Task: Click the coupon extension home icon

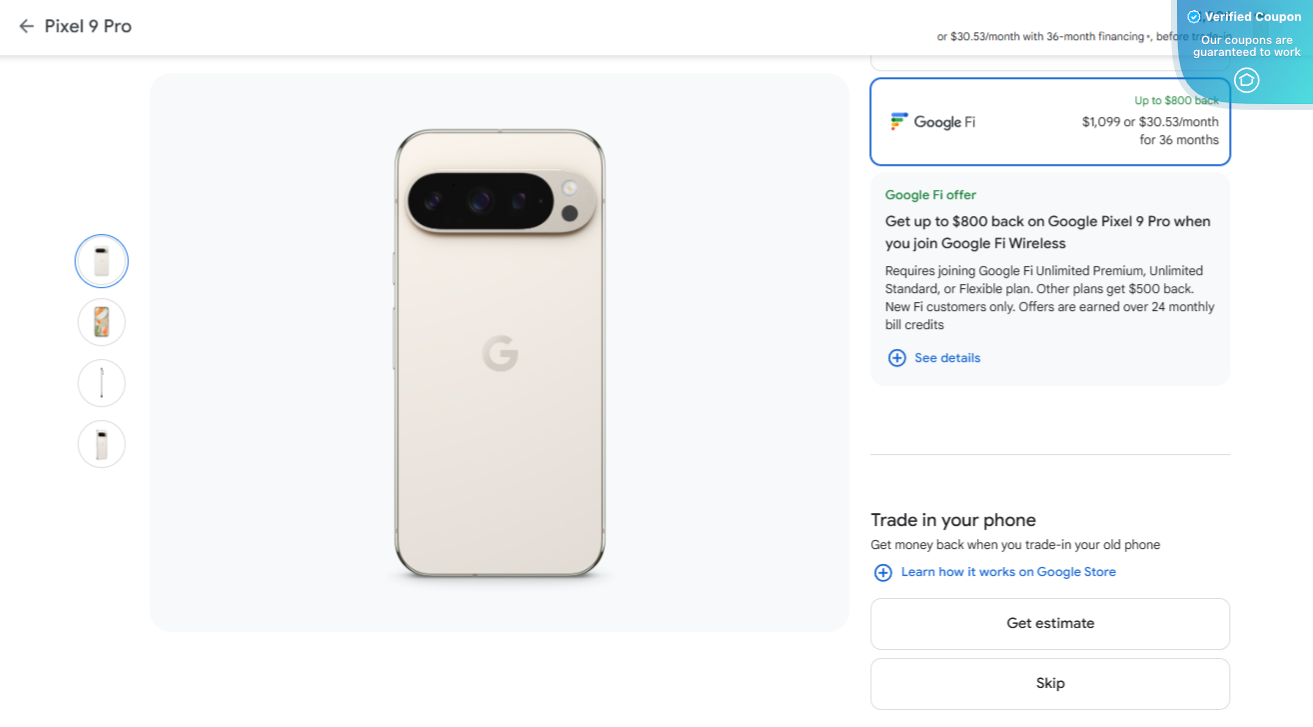Action: (x=1246, y=78)
